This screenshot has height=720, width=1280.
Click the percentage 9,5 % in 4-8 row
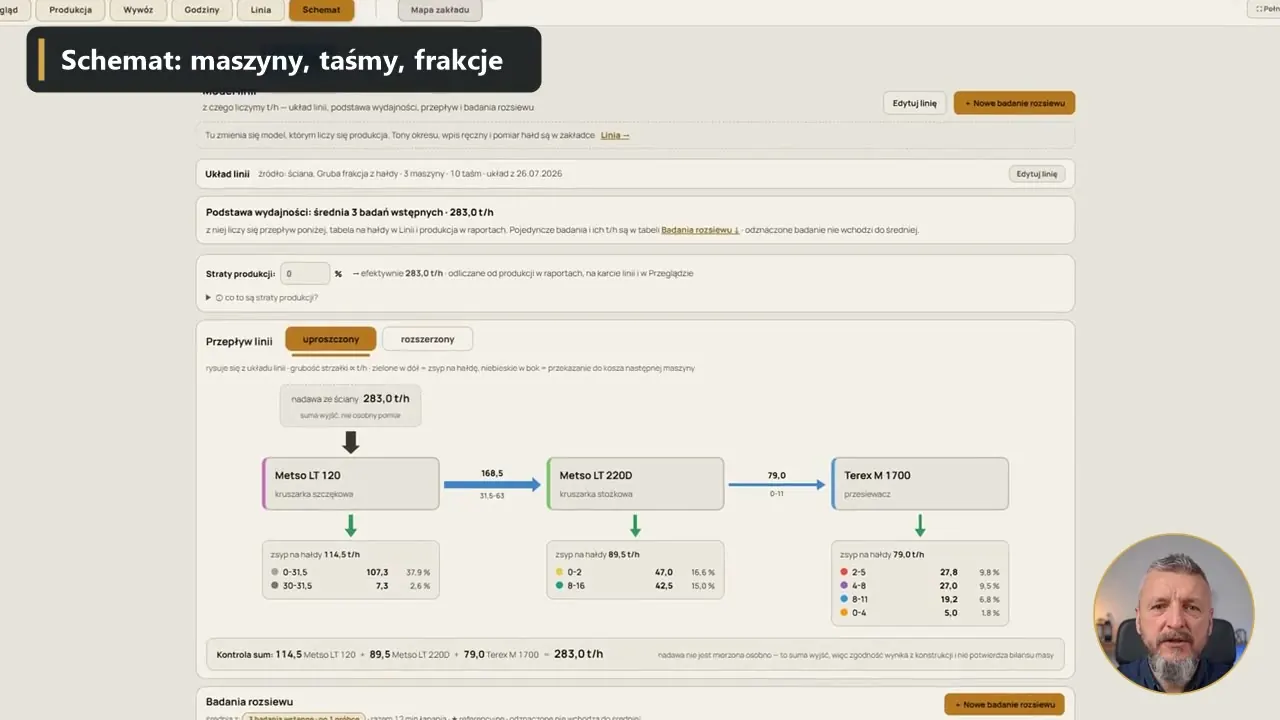989,586
